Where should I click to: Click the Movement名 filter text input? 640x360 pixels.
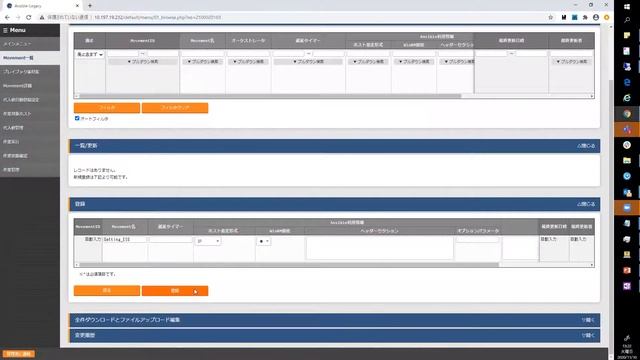203,54
